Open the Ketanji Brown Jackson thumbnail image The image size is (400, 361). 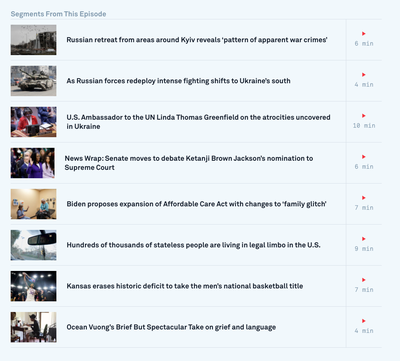(x=32, y=163)
